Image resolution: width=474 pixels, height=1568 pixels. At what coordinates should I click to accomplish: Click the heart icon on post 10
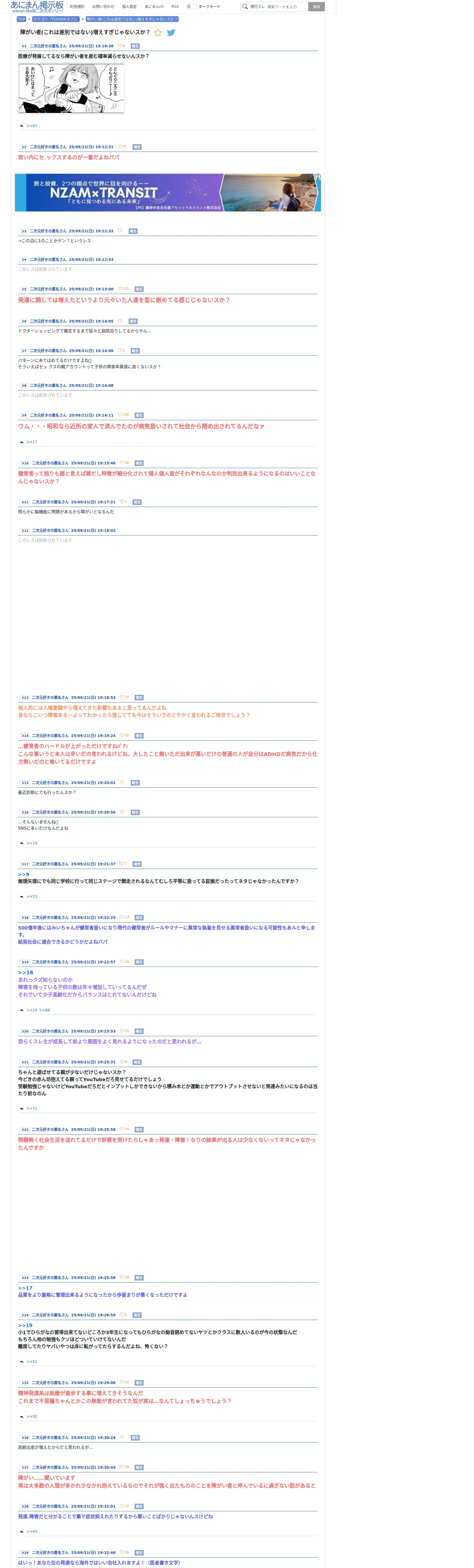coord(122,463)
